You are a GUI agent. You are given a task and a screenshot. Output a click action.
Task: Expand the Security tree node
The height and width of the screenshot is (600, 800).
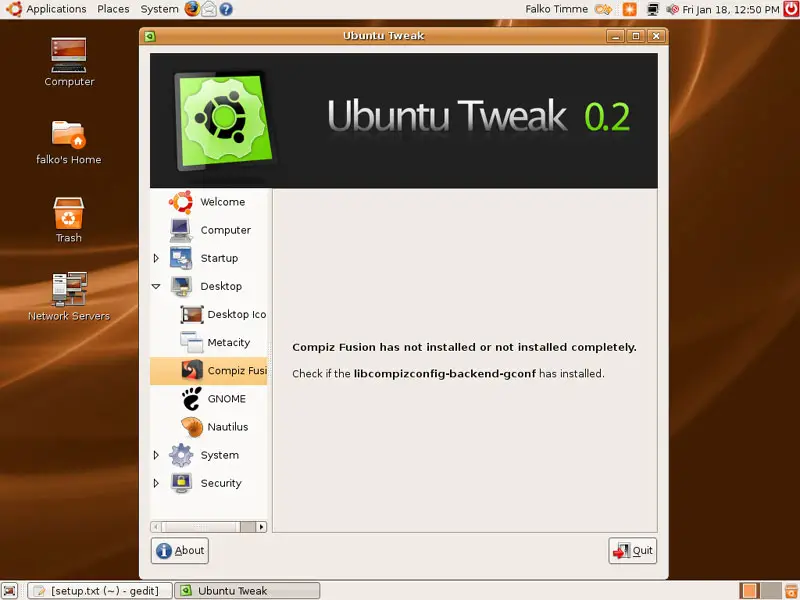(x=156, y=483)
